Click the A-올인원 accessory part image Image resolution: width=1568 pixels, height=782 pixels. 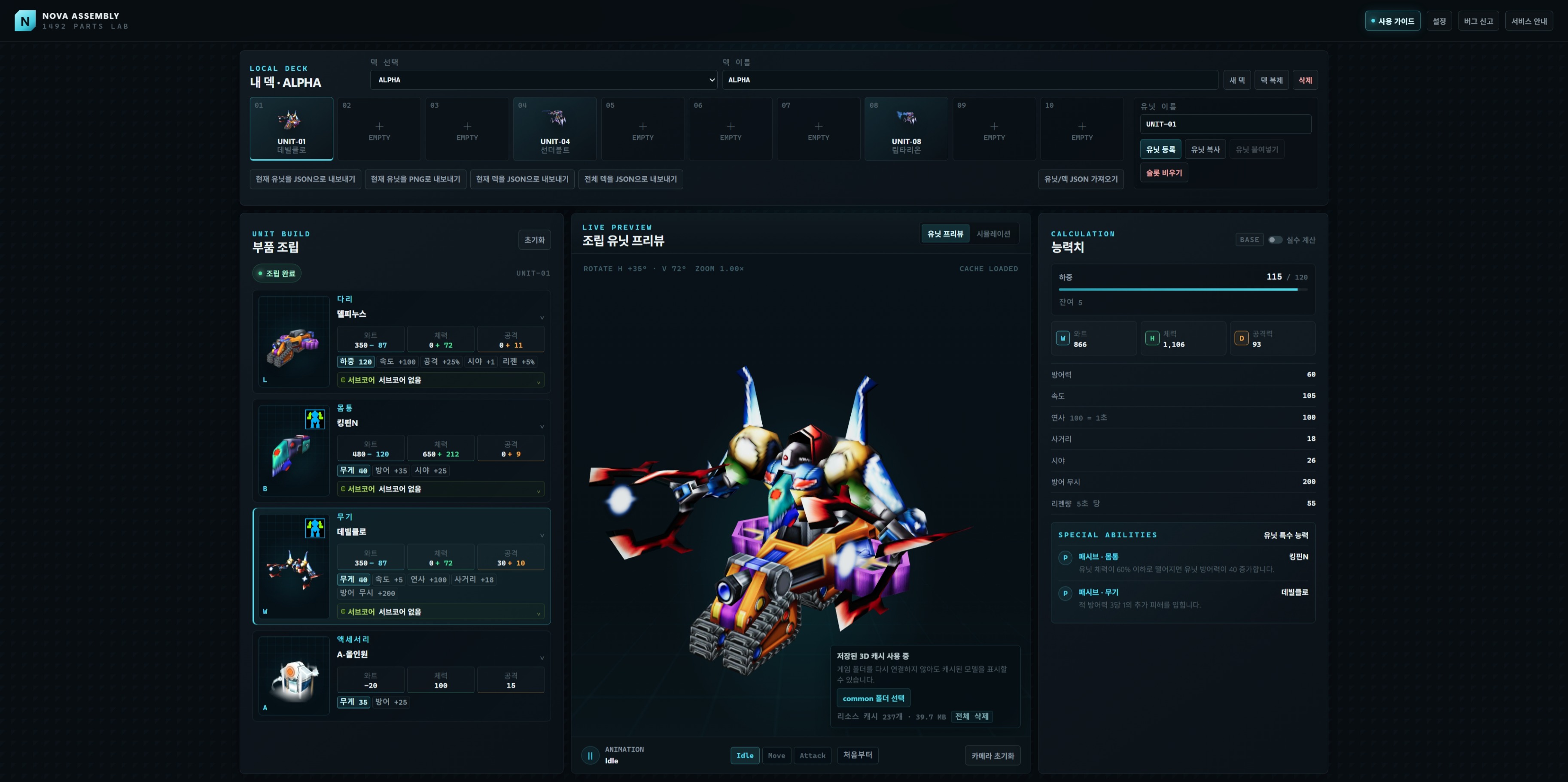coord(294,676)
